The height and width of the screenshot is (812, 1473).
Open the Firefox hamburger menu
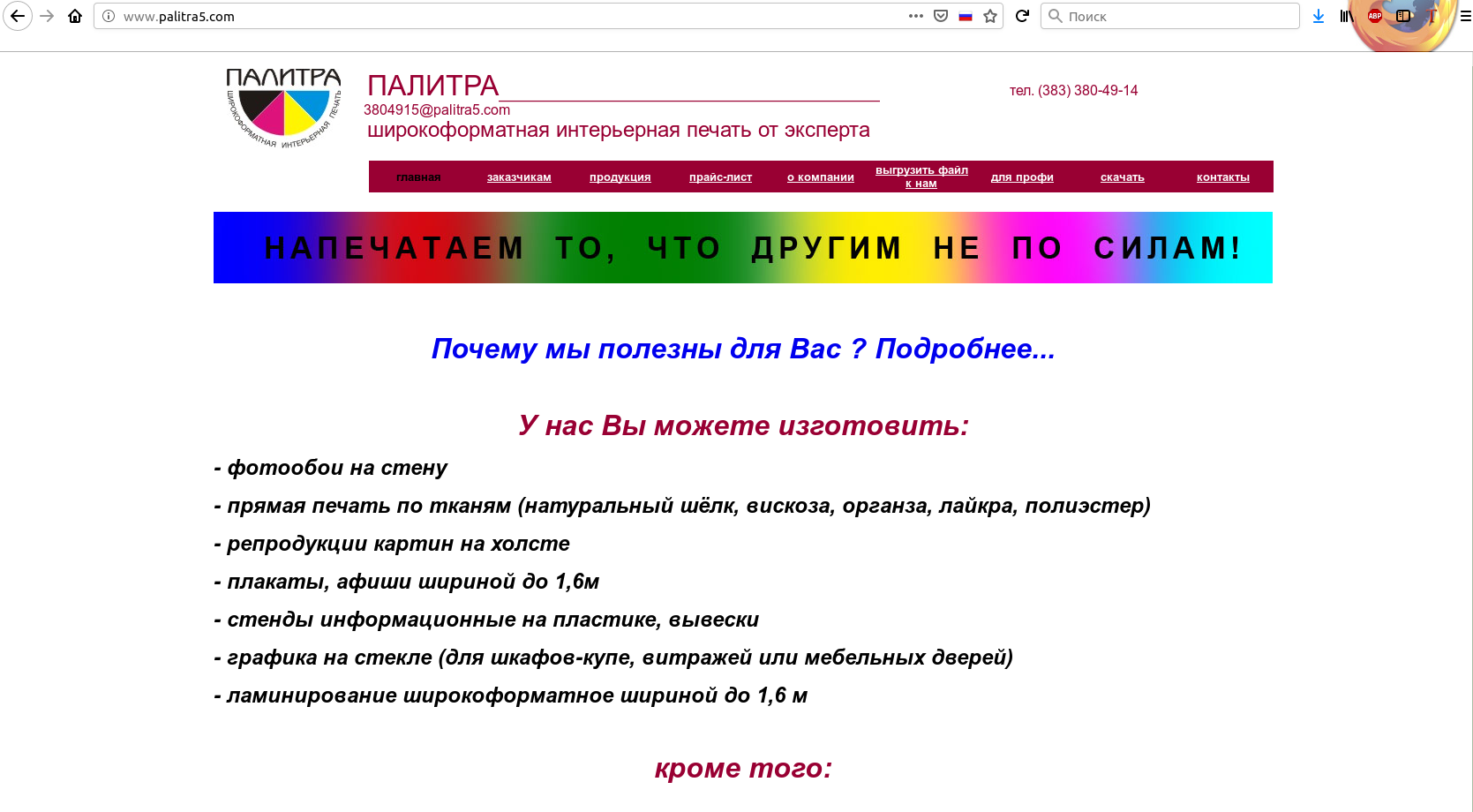pyautogui.click(x=1465, y=16)
